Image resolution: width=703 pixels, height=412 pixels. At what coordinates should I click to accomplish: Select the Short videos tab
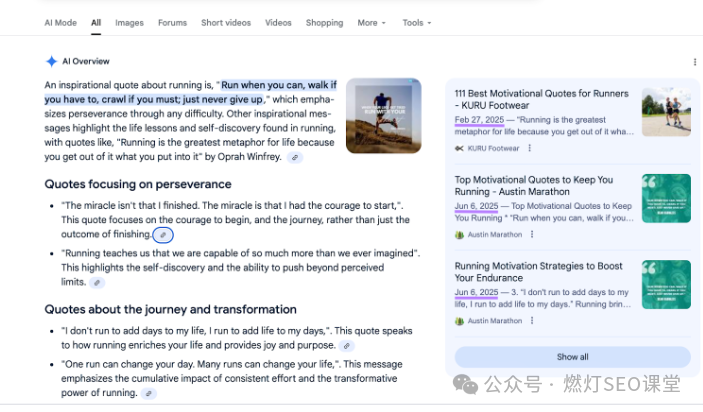point(226,23)
